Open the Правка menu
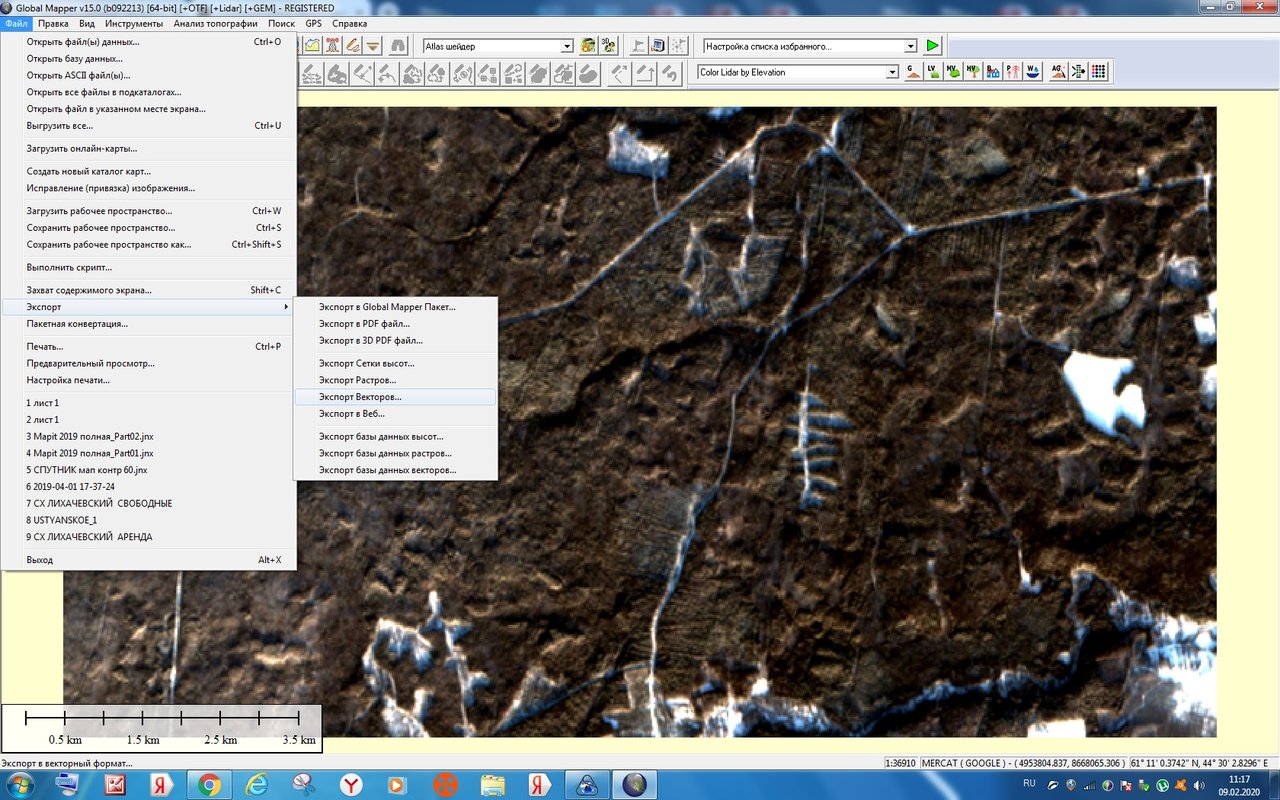 click(x=53, y=23)
